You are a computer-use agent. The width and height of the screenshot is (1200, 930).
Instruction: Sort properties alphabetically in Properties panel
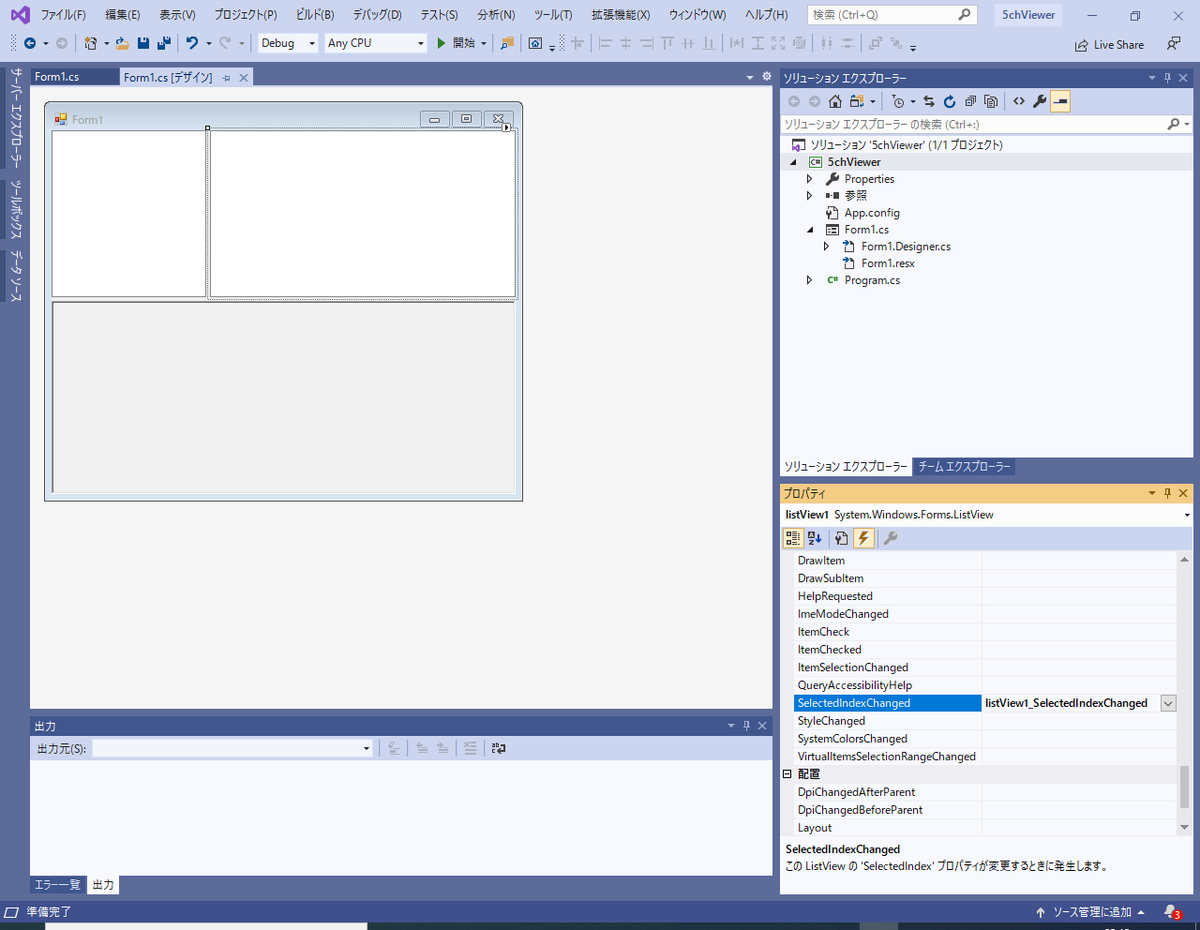click(x=815, y=538)
